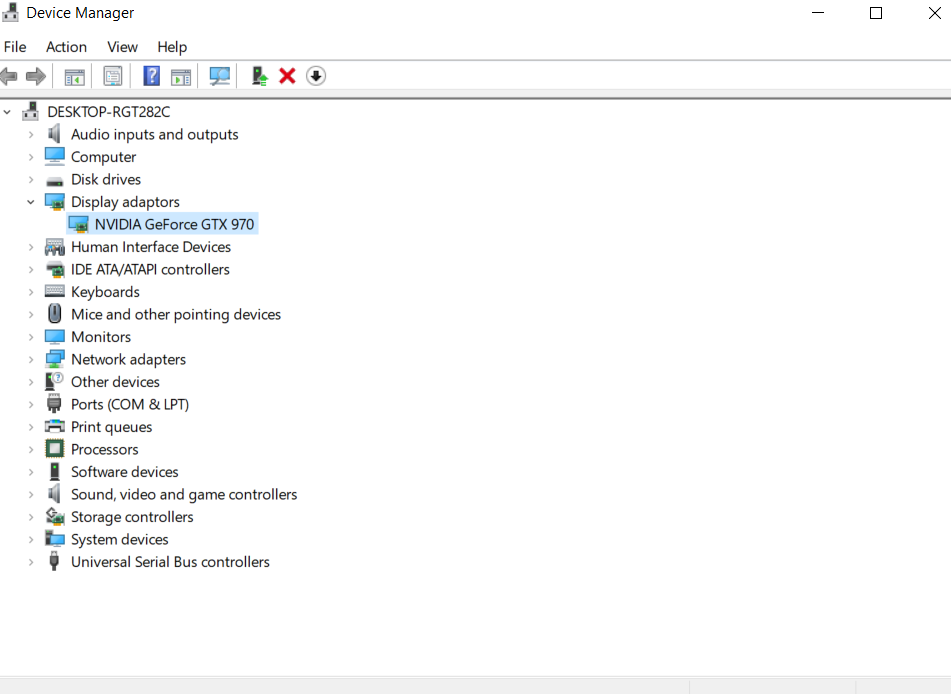Image resolution: width=951 pixels, height=694 pixels.
Task: Toggle the console tree pane toolbar icon
Action: click(x=75, y=76)
